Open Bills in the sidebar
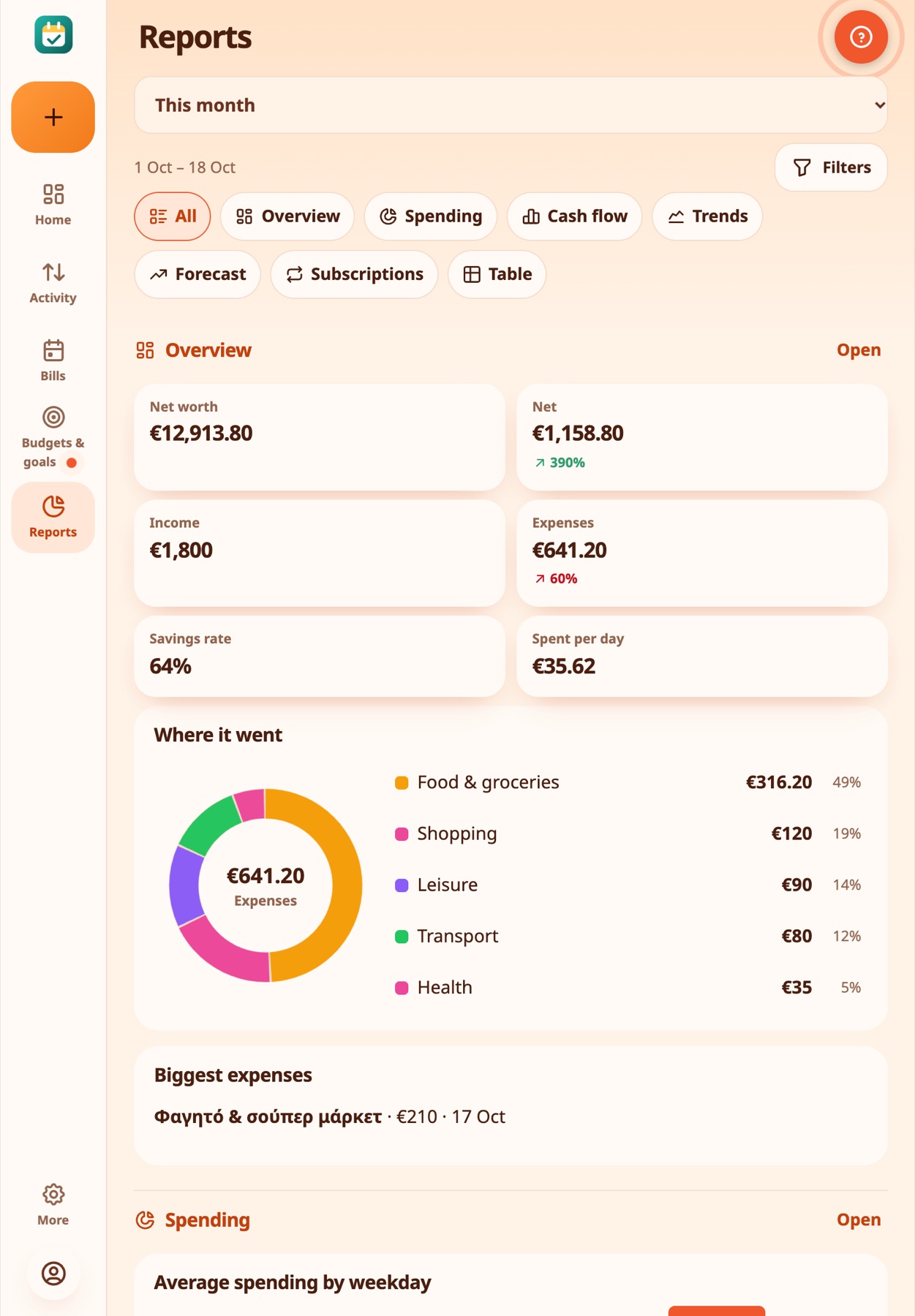Image resolution: width=915 pixels, height=1316 pixels. coord(53,361)
